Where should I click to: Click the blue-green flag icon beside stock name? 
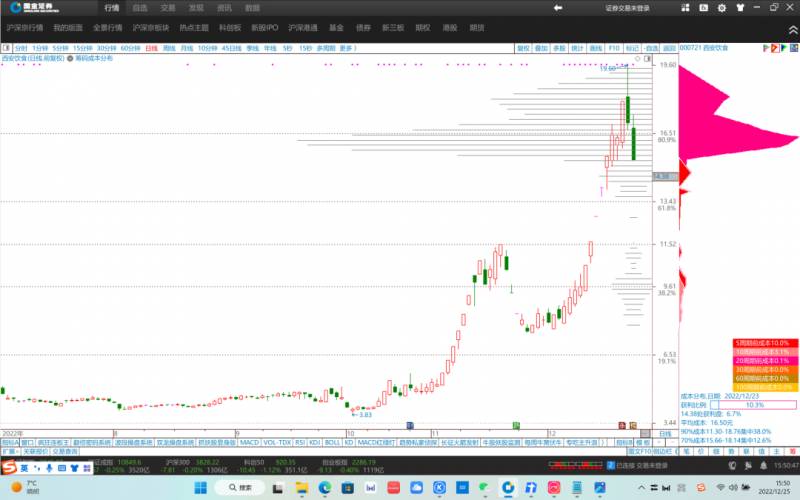coord(784,48)
